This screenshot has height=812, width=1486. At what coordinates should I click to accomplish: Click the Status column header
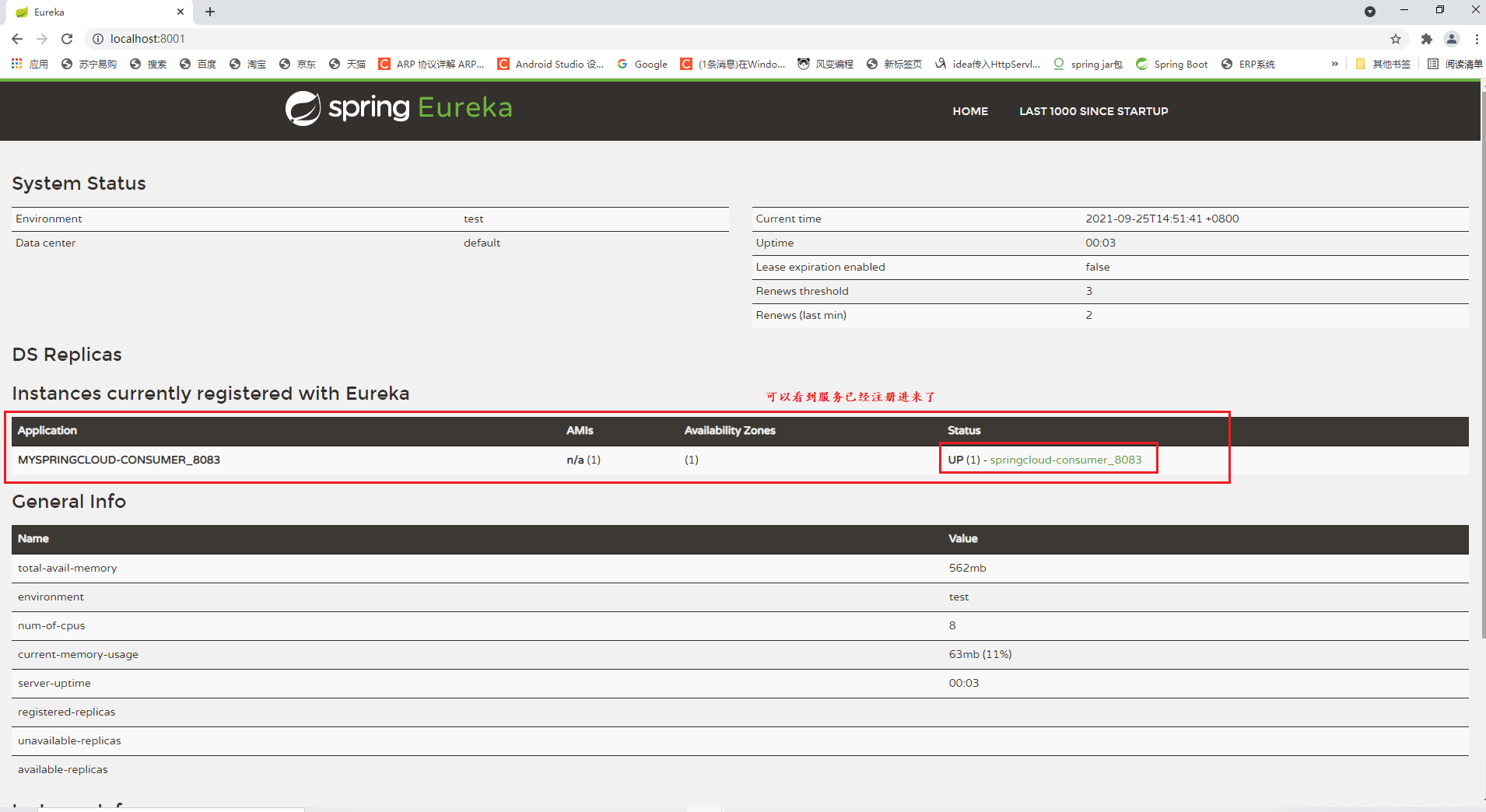pos(964,430)
